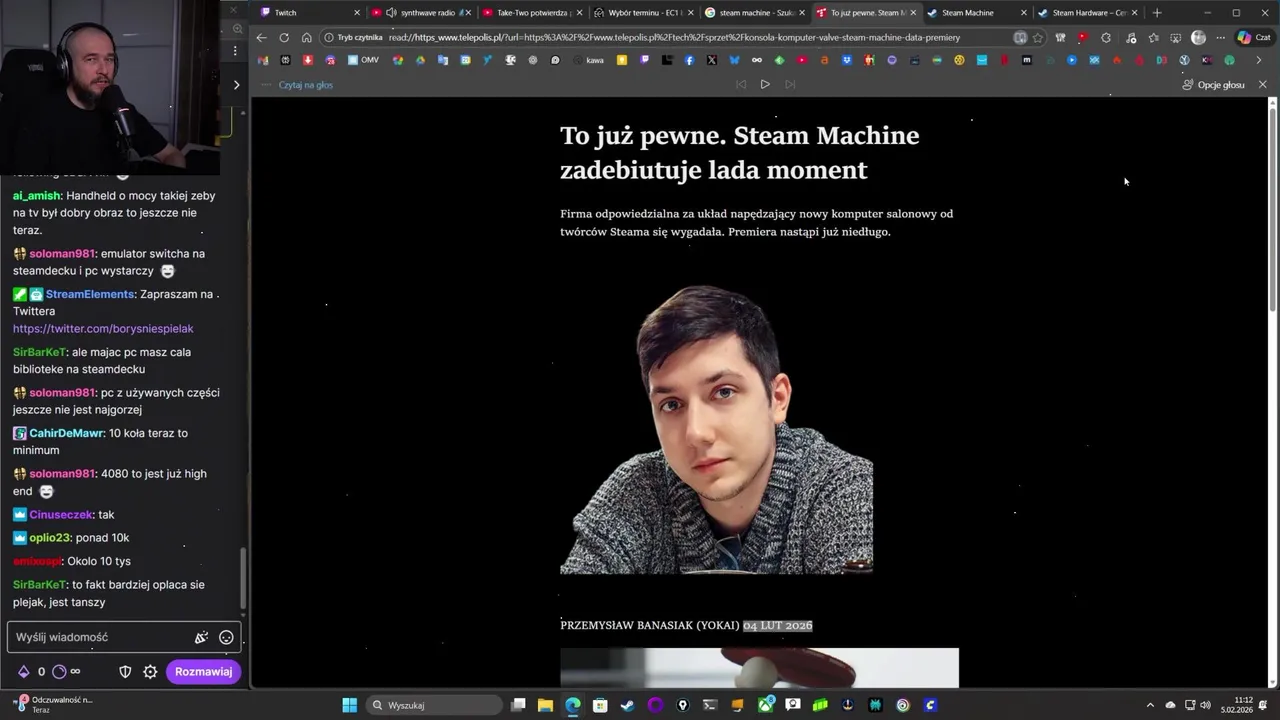1280x720 pixels.
Task: Show hidden system tray icons chevron
Action: coord(1150,705)
